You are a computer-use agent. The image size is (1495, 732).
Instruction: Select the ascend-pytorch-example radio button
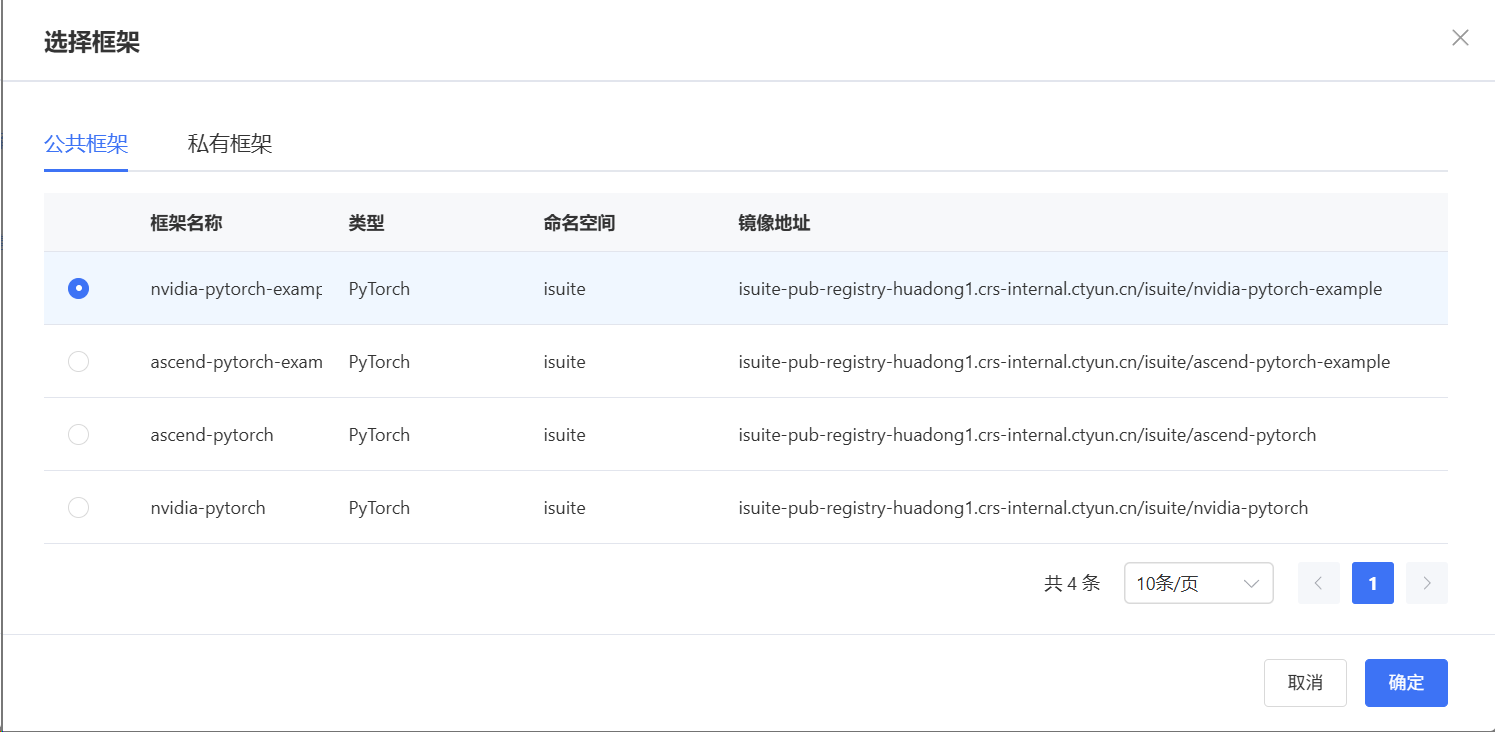pos(78,362)
